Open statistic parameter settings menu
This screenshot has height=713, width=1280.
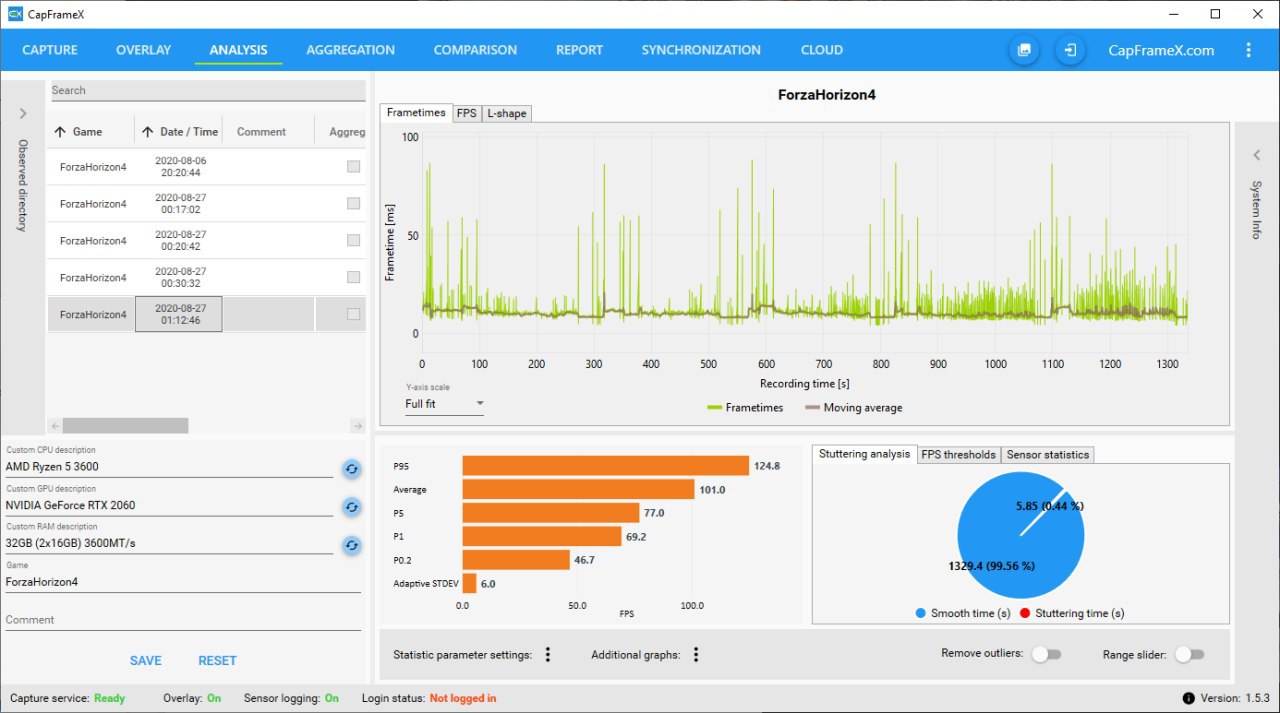click(x=548, y=655)
